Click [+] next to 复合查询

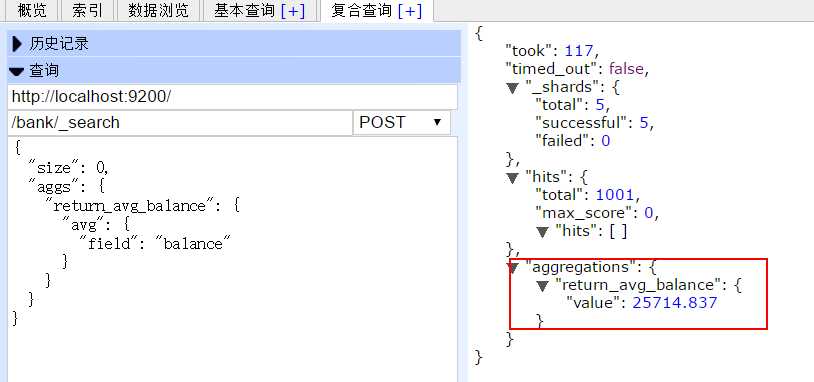pos(410,11)
